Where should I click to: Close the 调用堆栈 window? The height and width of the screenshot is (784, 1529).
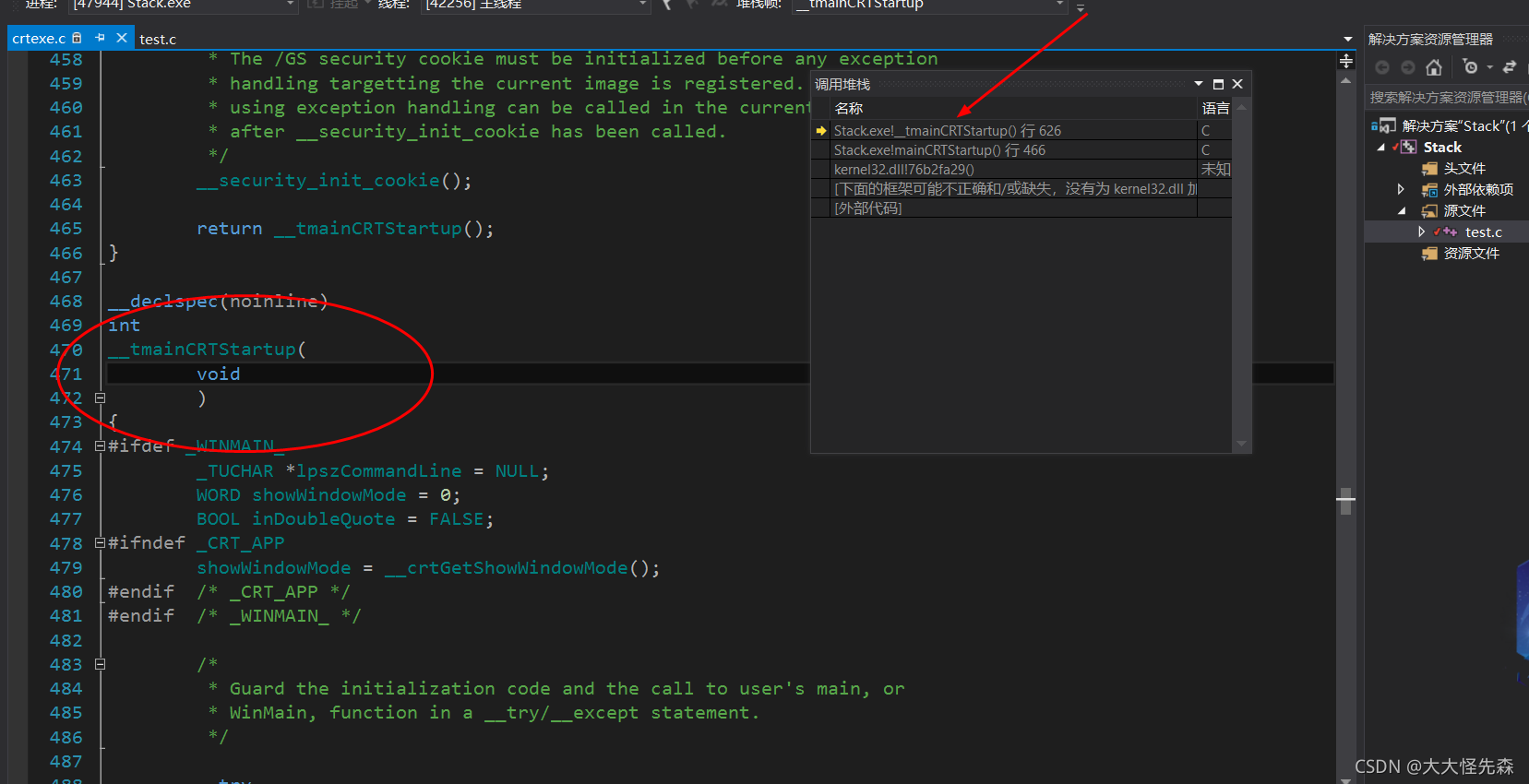pyautogui.click(x=1237, y=84)
